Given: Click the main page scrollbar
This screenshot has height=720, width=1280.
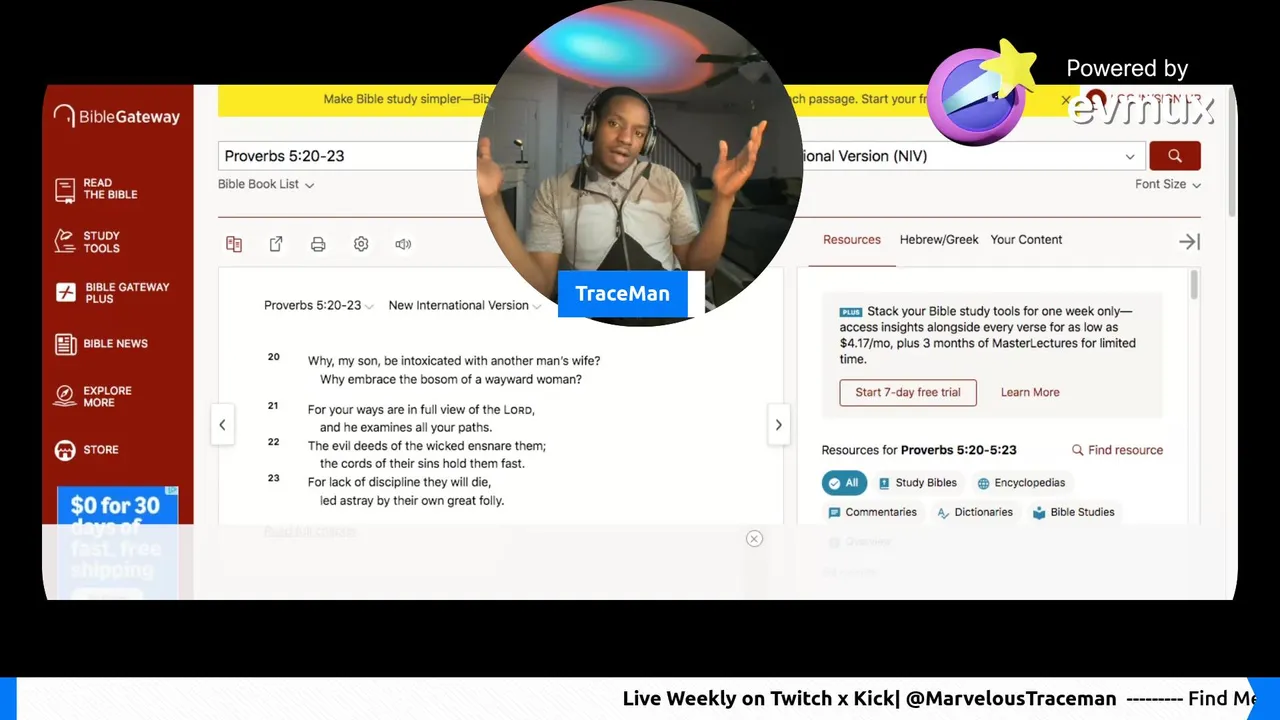Looking at the screenshot, I should pyautogui.click(x=1232, y=150).
